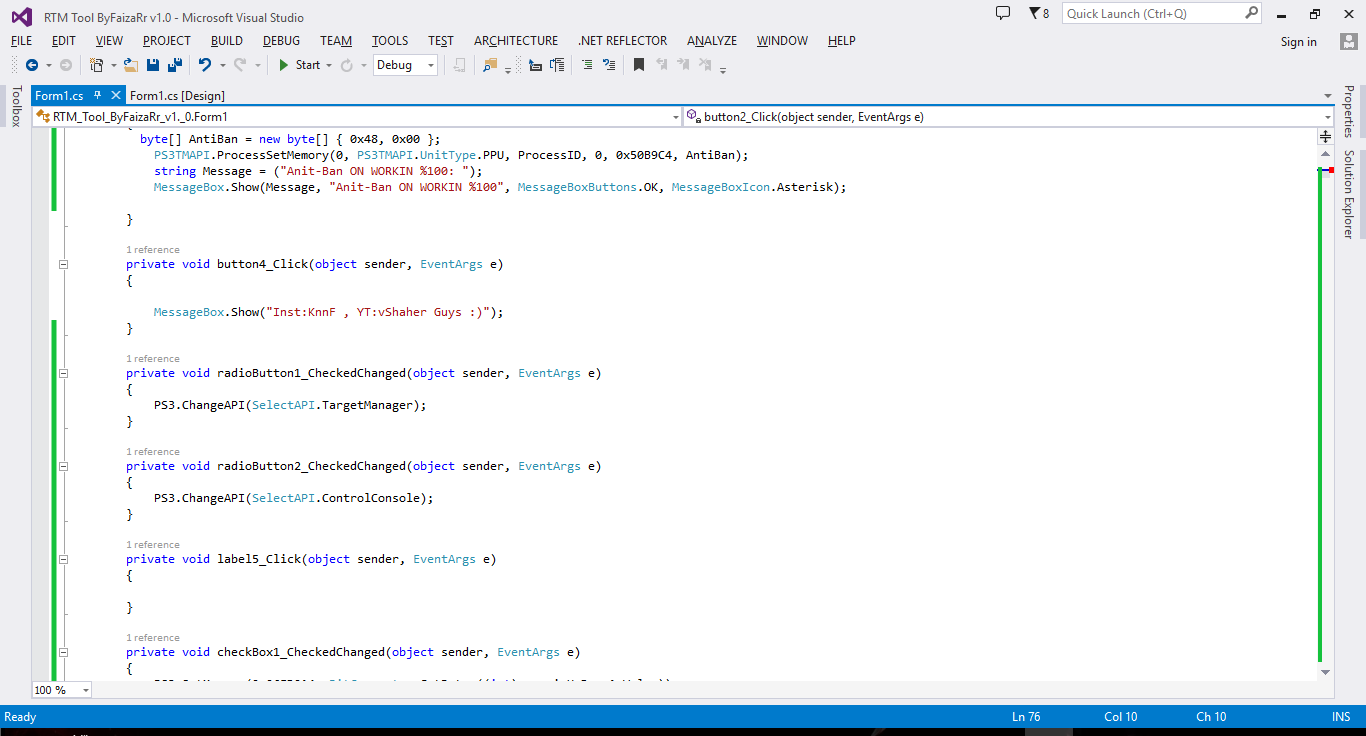Toggle bookmark with the bookmark icon
Viewport: 1366px width, 736px height.
click(639, 65)
